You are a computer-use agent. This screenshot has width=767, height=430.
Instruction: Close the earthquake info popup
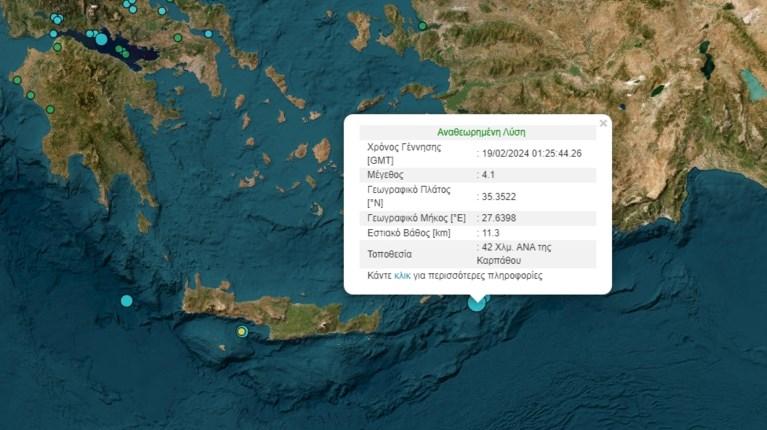[603, 123]
